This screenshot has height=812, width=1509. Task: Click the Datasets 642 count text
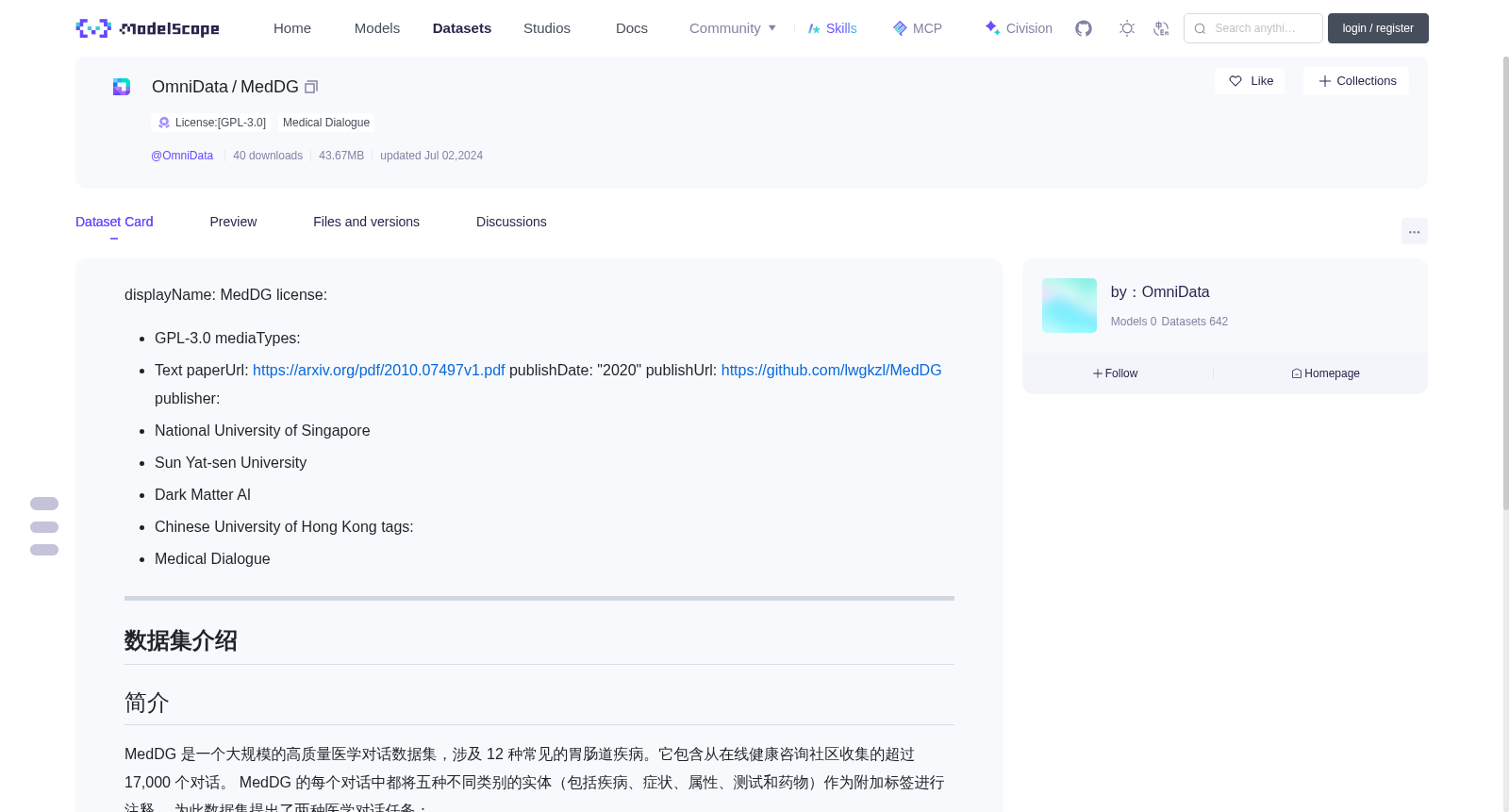click(1195, 322)
